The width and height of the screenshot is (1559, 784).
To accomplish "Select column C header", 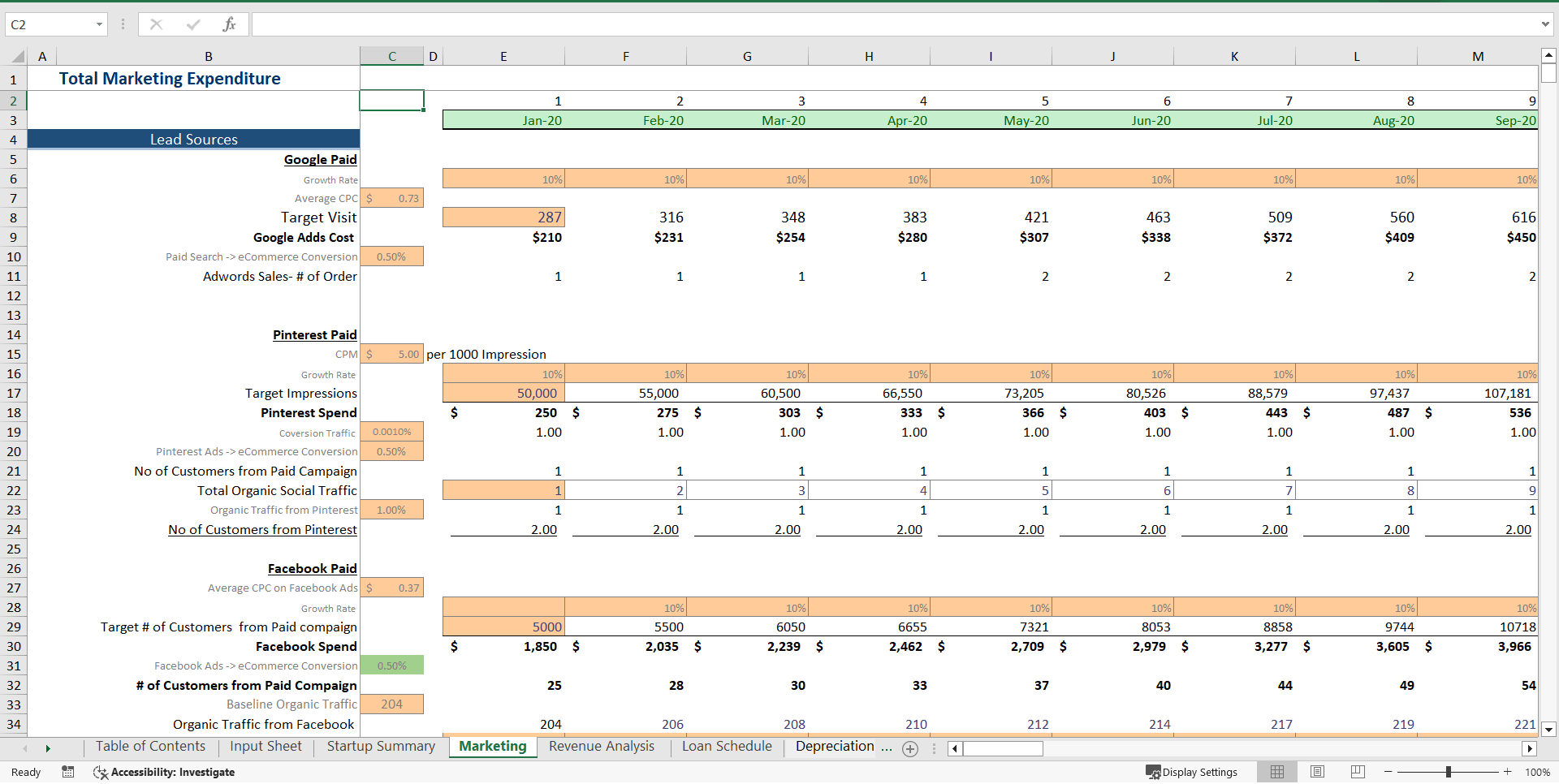I will tap(392, 56).
